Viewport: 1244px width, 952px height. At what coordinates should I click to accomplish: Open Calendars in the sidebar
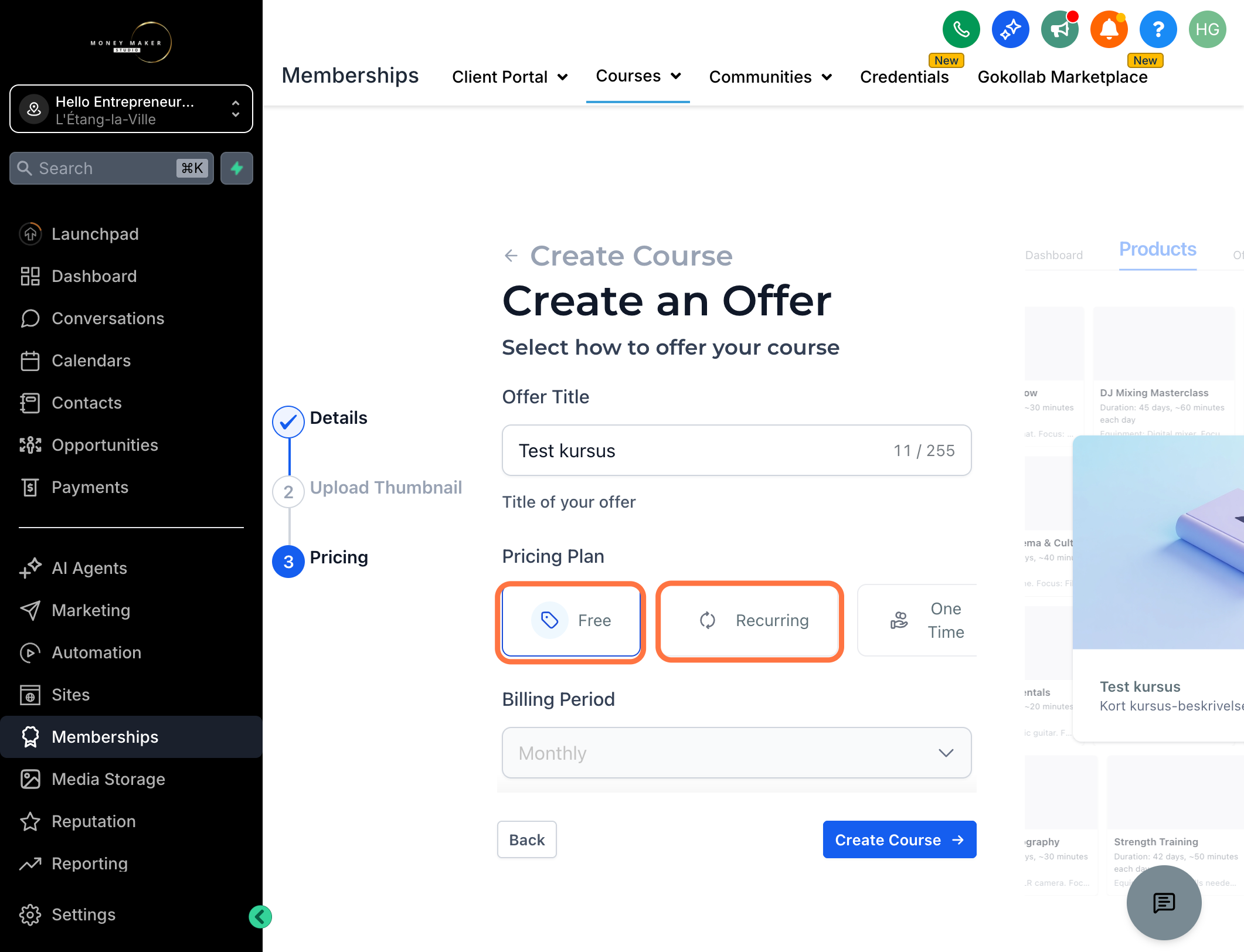coord(131,361)
